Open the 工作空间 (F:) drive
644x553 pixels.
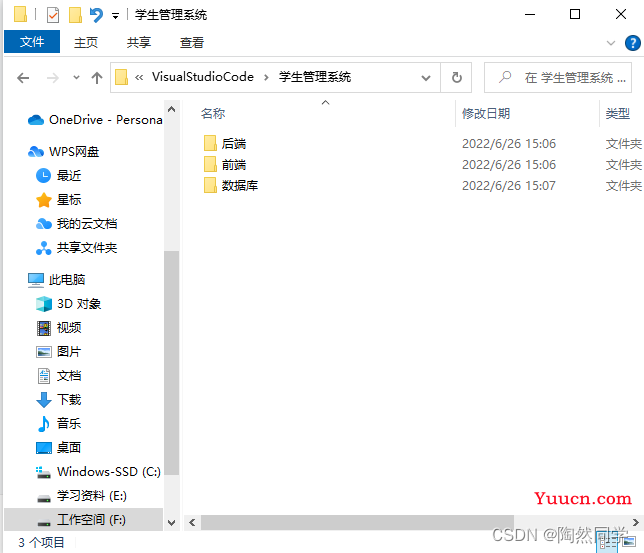[83, 520]
